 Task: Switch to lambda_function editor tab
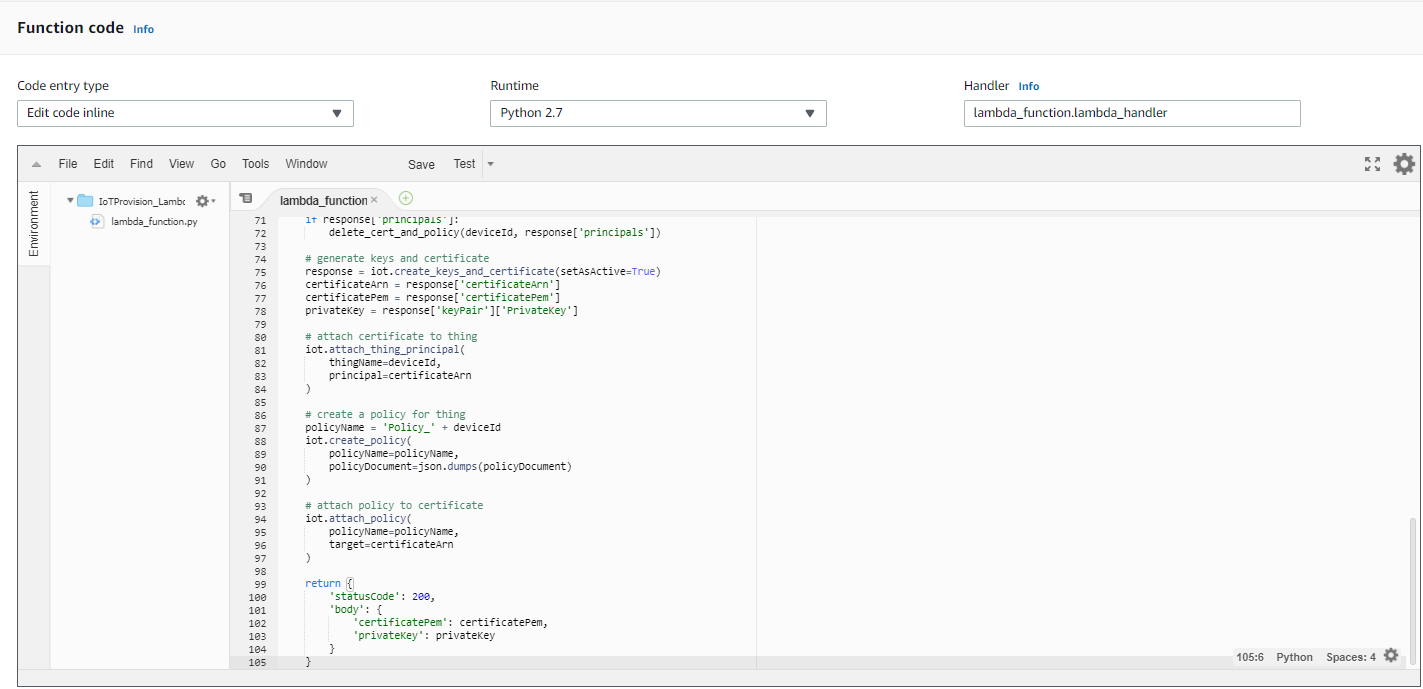click(x=323, y=200)
